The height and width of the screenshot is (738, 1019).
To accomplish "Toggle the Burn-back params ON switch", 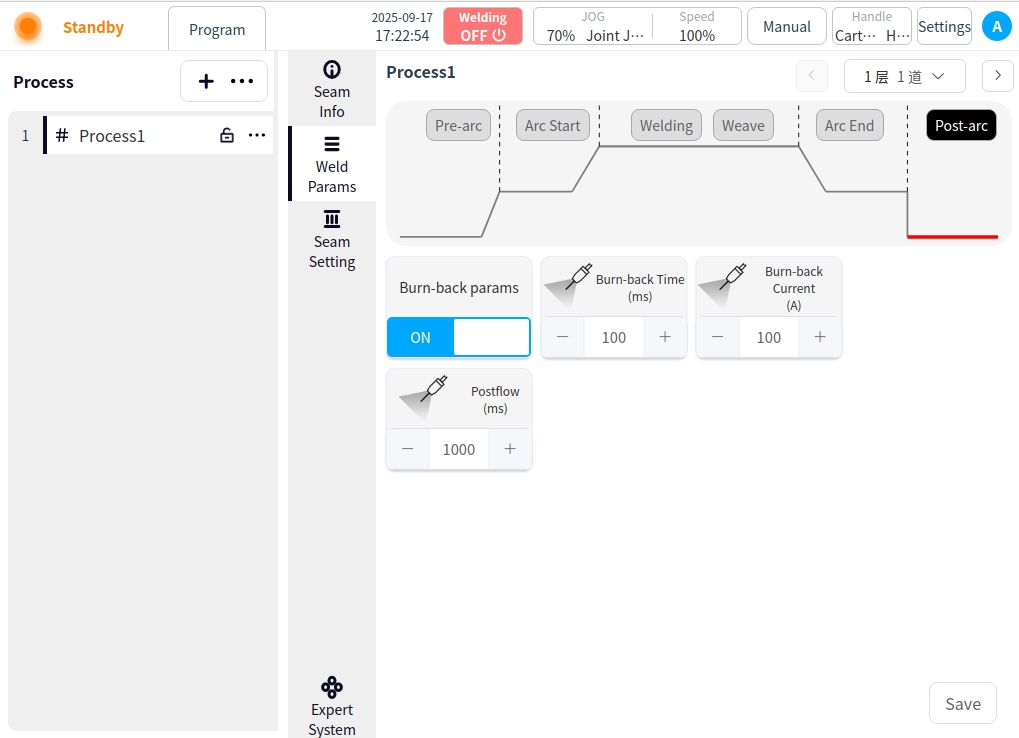I will pyautogui.click(x=458, y=337).
